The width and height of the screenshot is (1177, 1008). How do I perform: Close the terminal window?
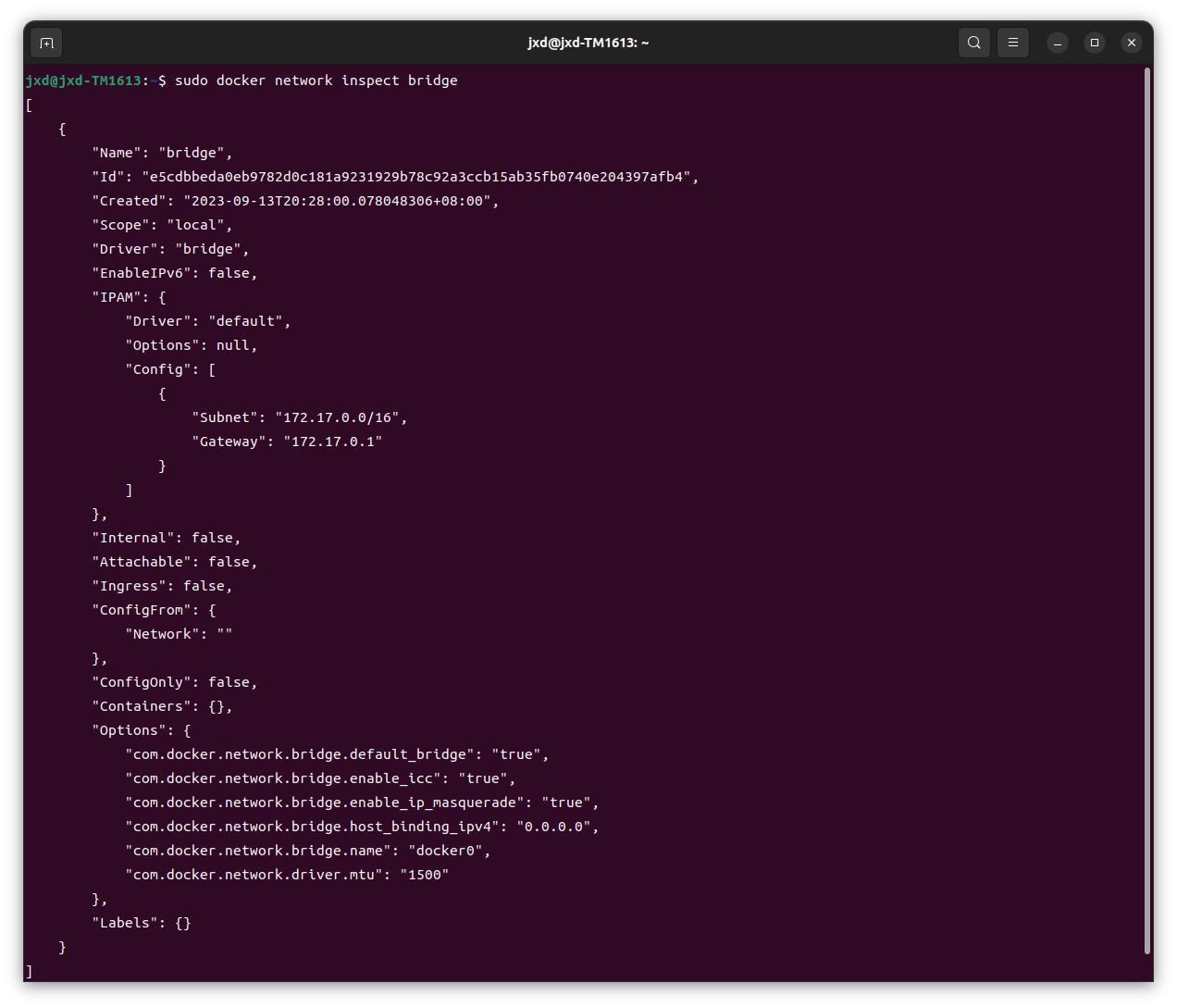(x=1132, y=43)
